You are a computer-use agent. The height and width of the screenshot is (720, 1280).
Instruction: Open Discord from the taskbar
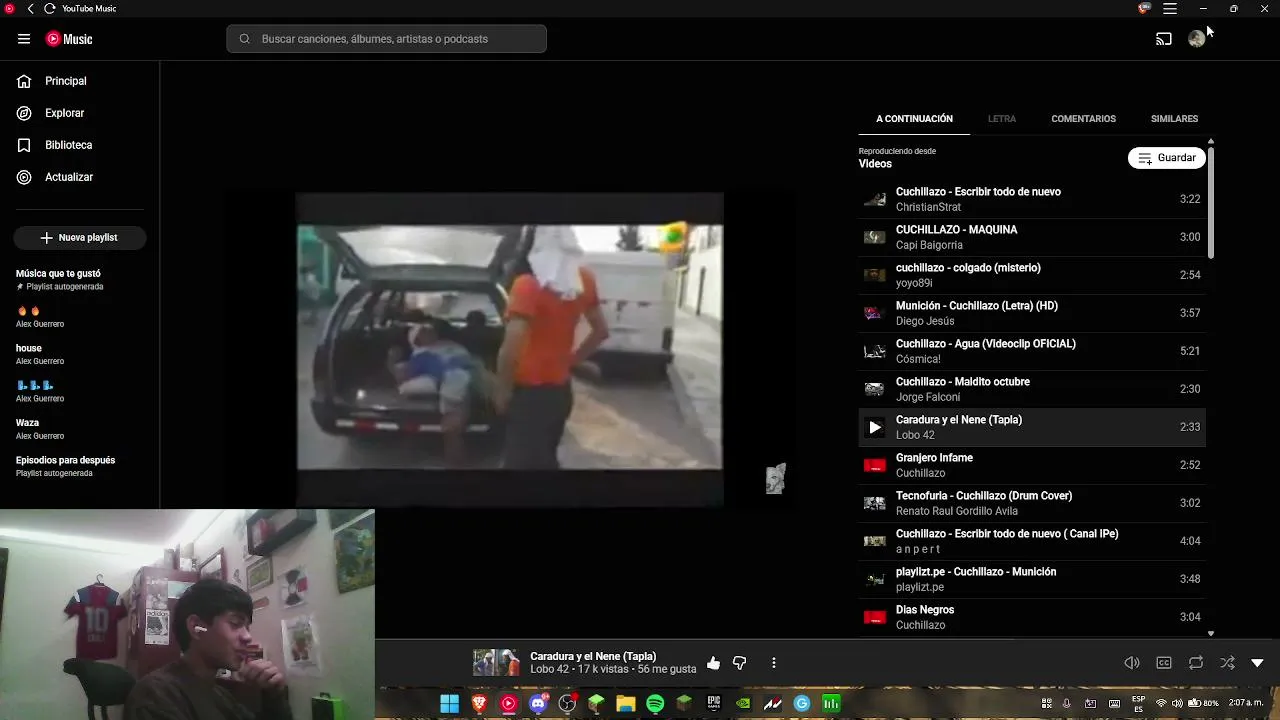pyautogui.click(x=539, y=704)
